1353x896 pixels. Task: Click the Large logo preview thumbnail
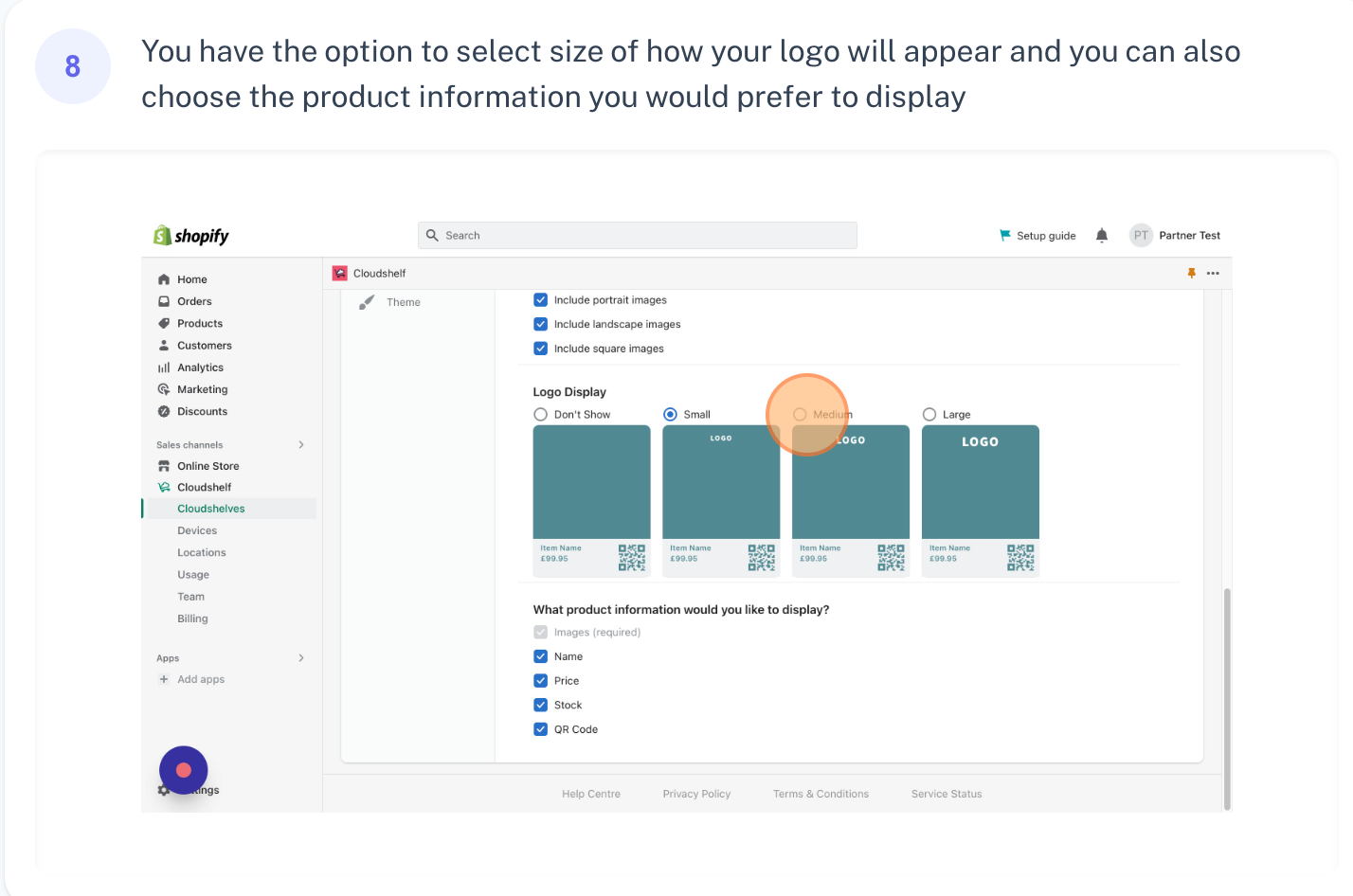(x=981, y=500)
